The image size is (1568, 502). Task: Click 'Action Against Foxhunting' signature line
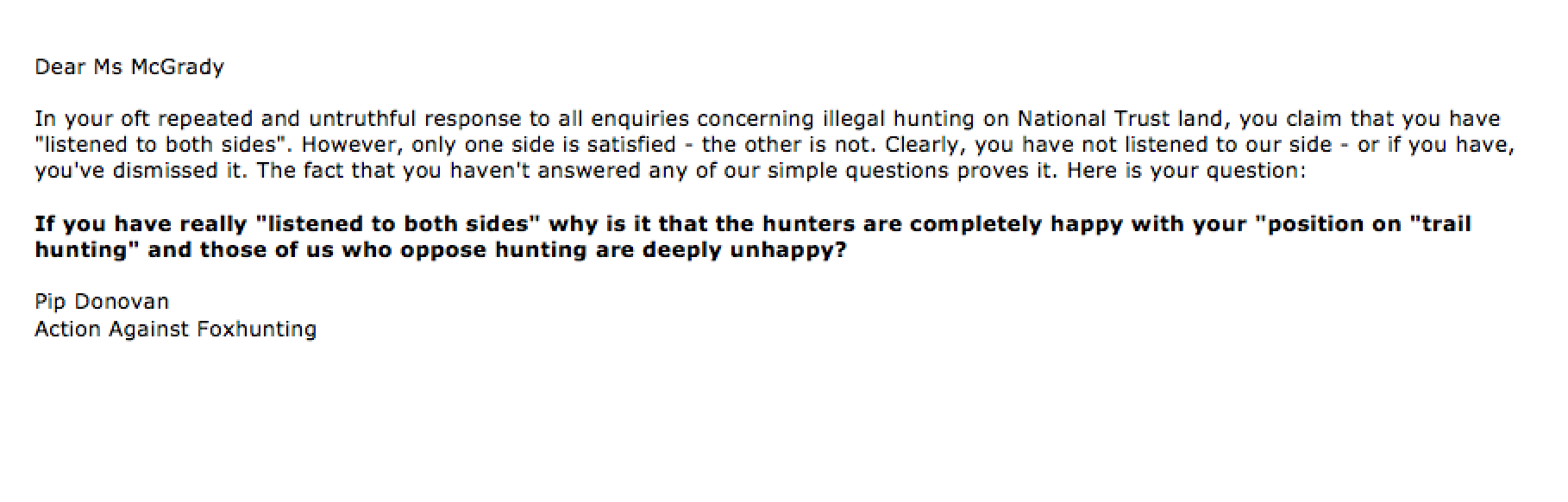(x=176, y=329)
